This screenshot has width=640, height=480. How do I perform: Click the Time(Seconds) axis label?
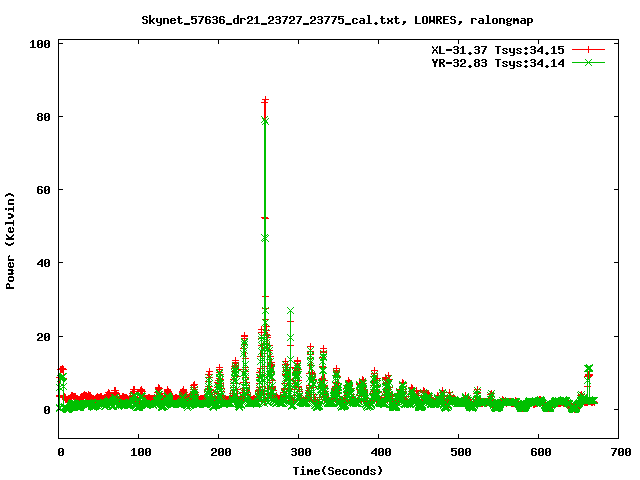pos(338,471)
